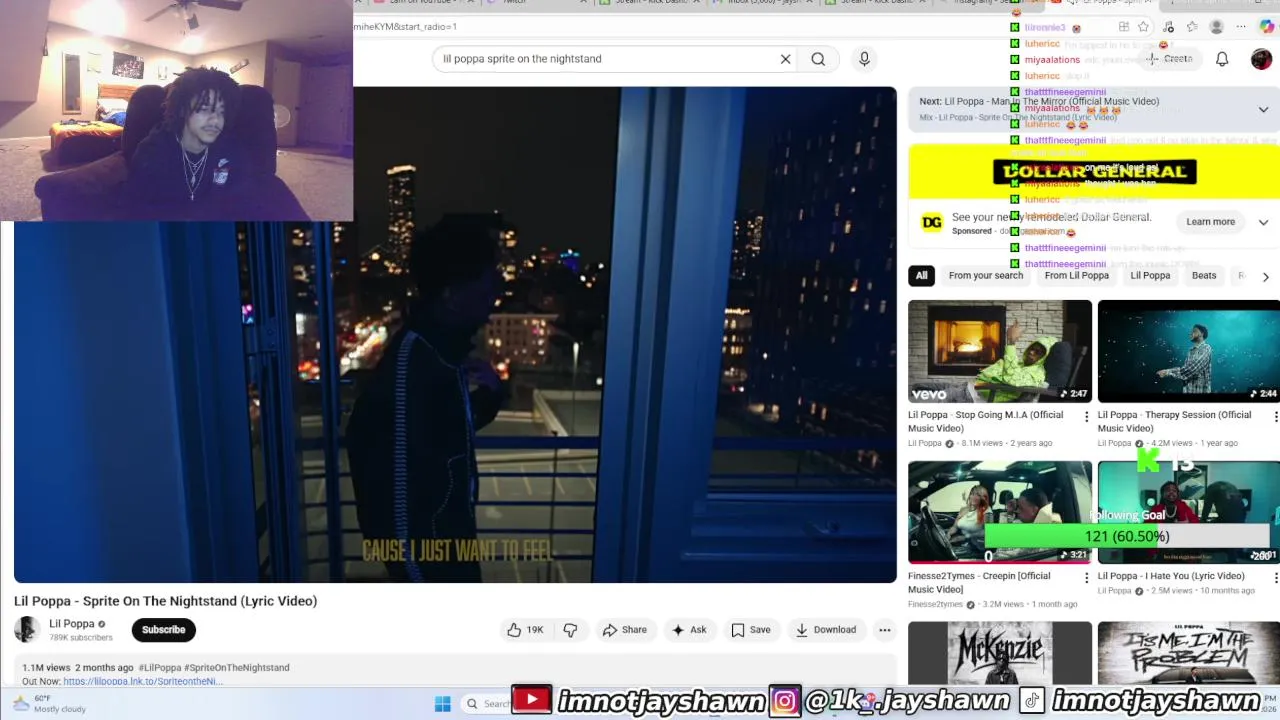
Task: Expand the Next up mix panel
Action: coord(1263,109)
